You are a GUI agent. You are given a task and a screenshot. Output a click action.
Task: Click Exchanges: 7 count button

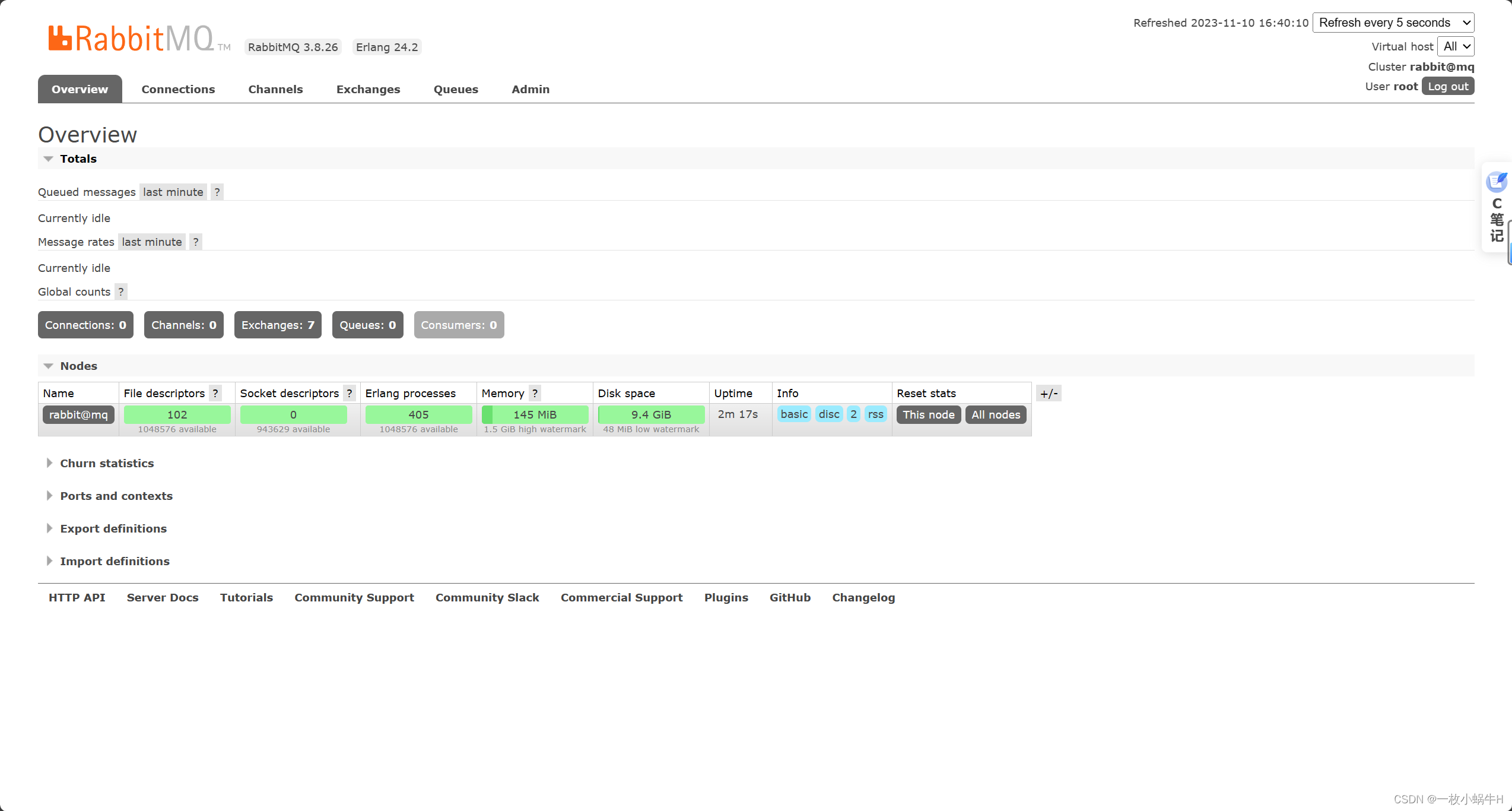click(278, 325)
